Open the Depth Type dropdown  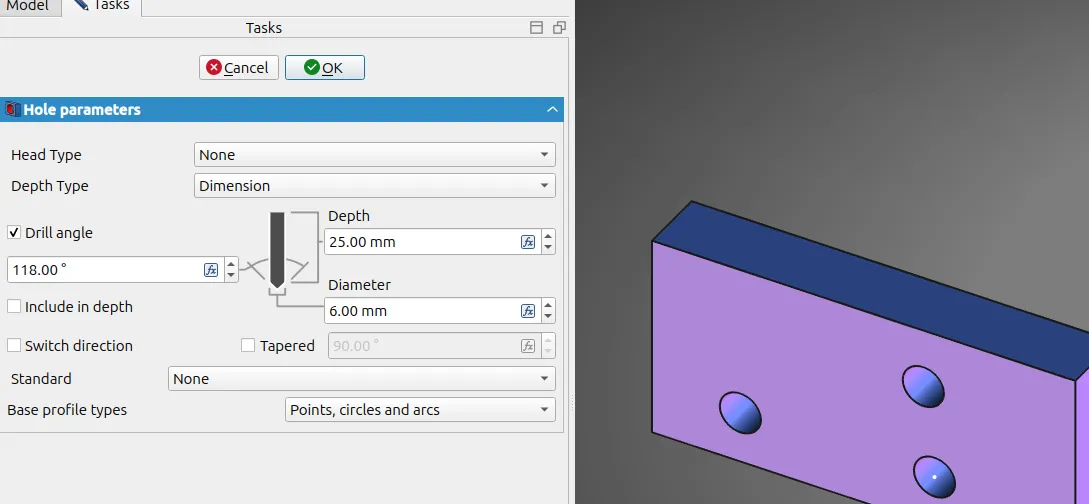(x=374, y=186)
